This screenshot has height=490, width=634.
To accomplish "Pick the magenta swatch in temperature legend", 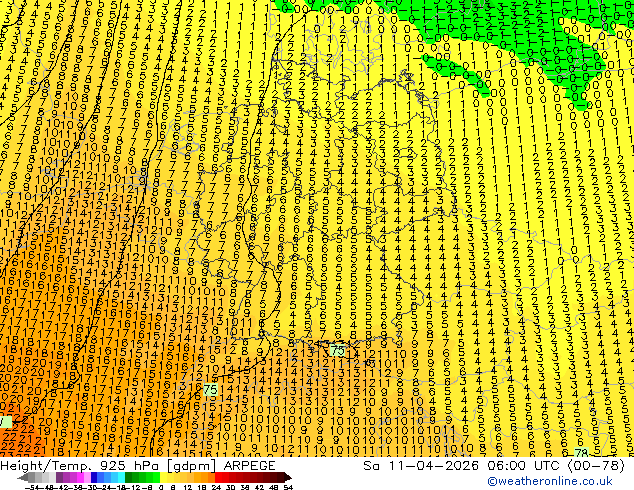I will tap(80, 478).
